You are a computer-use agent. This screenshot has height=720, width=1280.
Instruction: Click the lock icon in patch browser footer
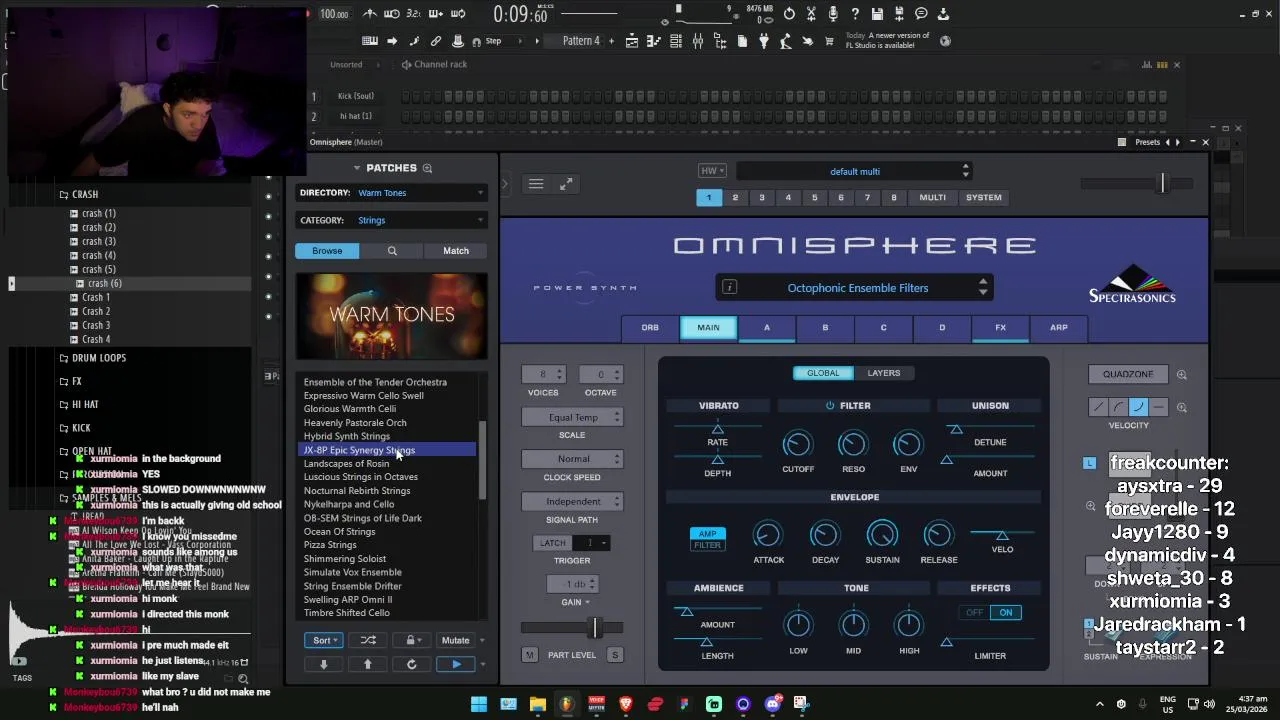coord(410,640)
